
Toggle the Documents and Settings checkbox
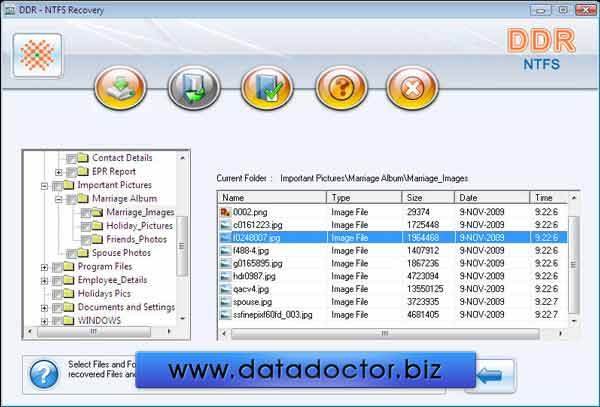click(x=57, y=308)
